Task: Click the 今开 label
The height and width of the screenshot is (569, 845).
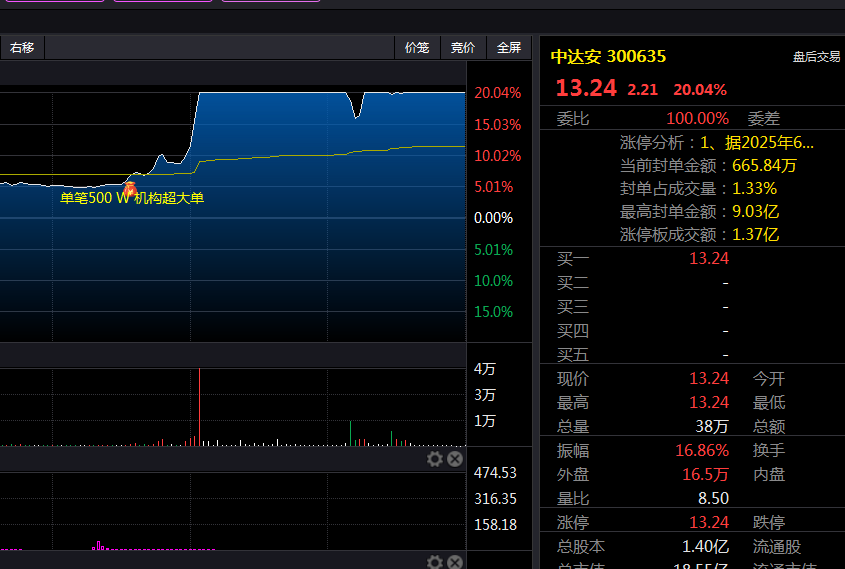Action: pos(768,379)
